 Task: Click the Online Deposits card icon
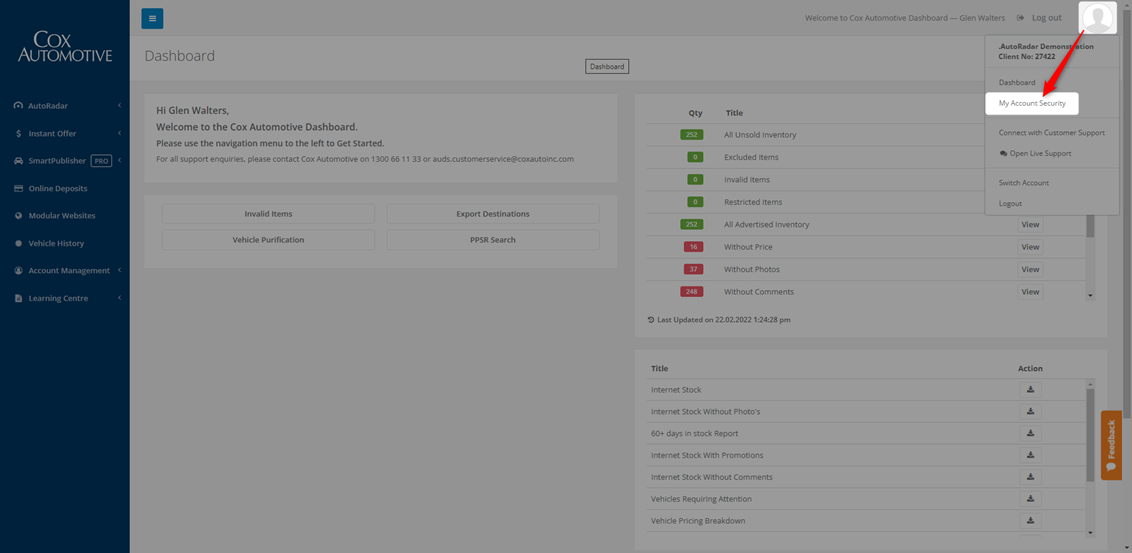18,188
